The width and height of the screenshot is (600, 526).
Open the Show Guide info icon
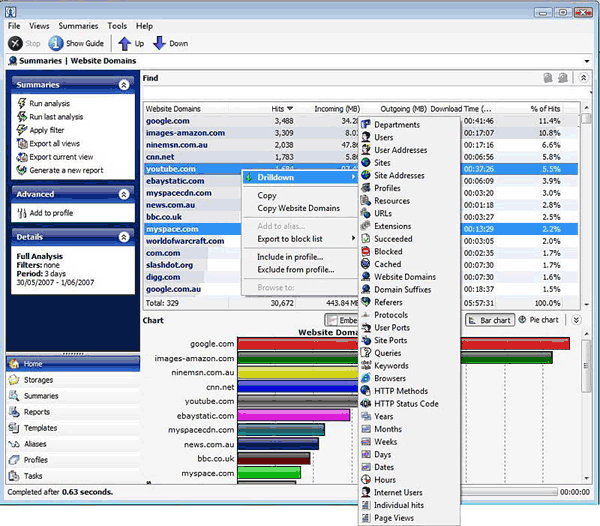56,43
